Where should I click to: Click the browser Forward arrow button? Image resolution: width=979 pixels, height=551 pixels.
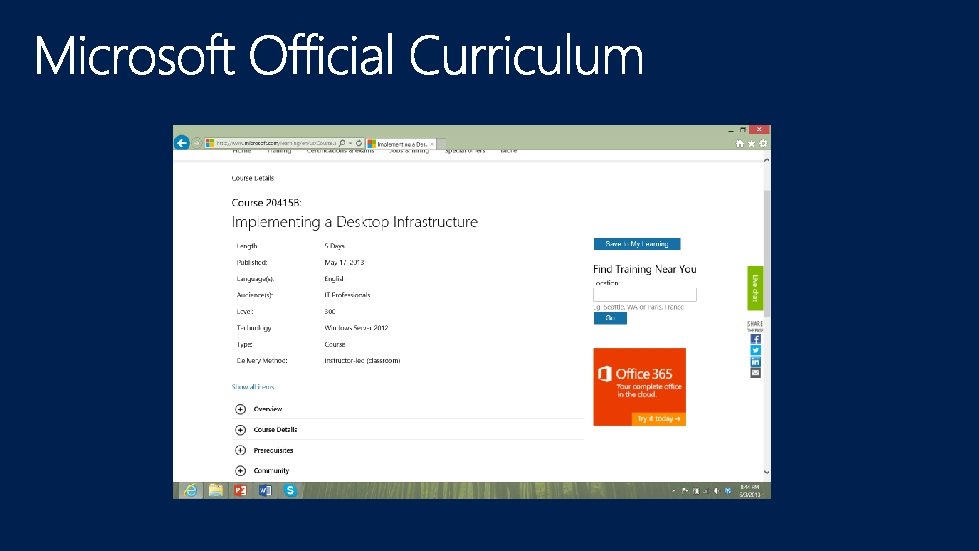pos(196,143)
